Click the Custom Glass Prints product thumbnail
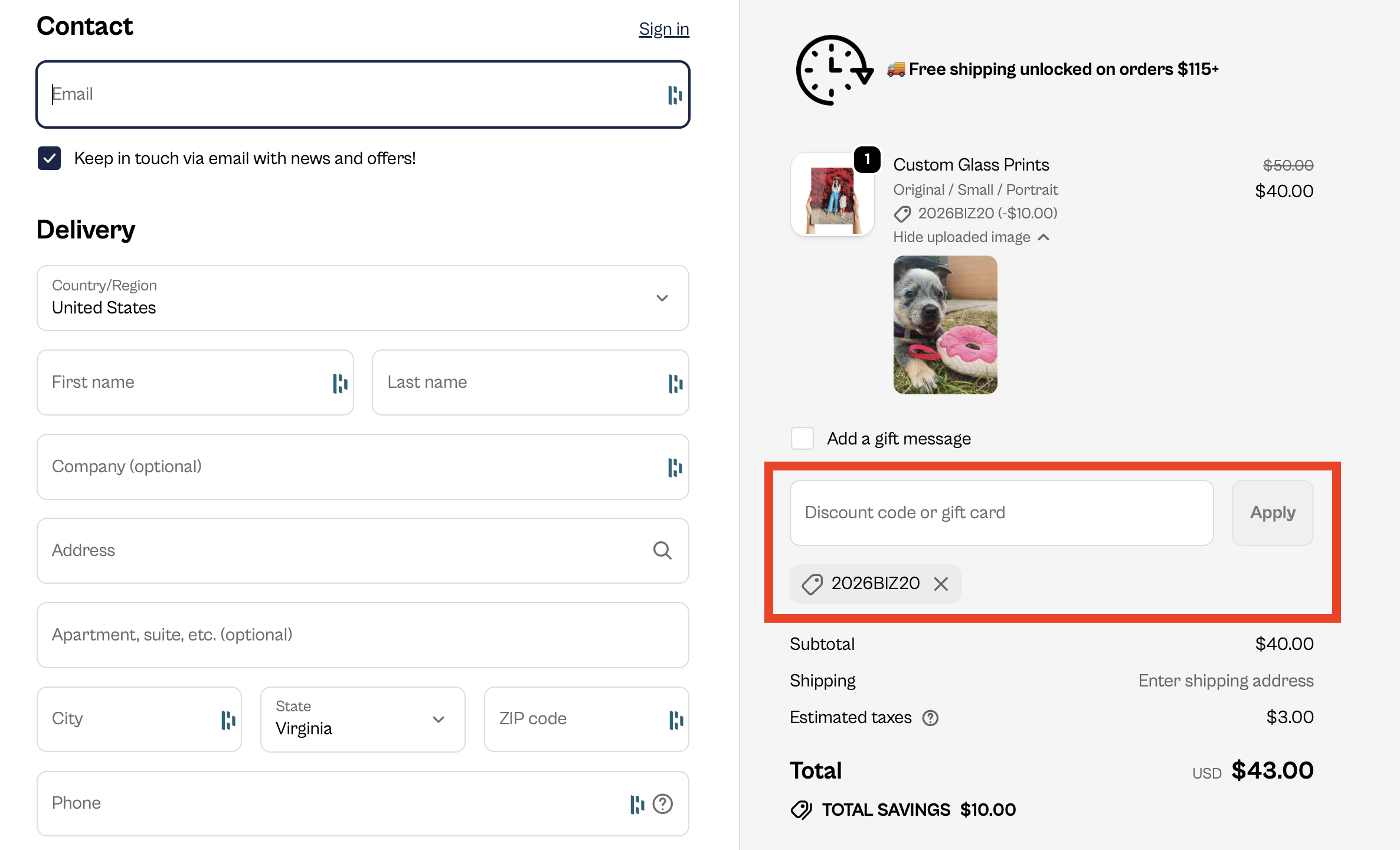This screenshot has height=850, width=1400. 832,196
